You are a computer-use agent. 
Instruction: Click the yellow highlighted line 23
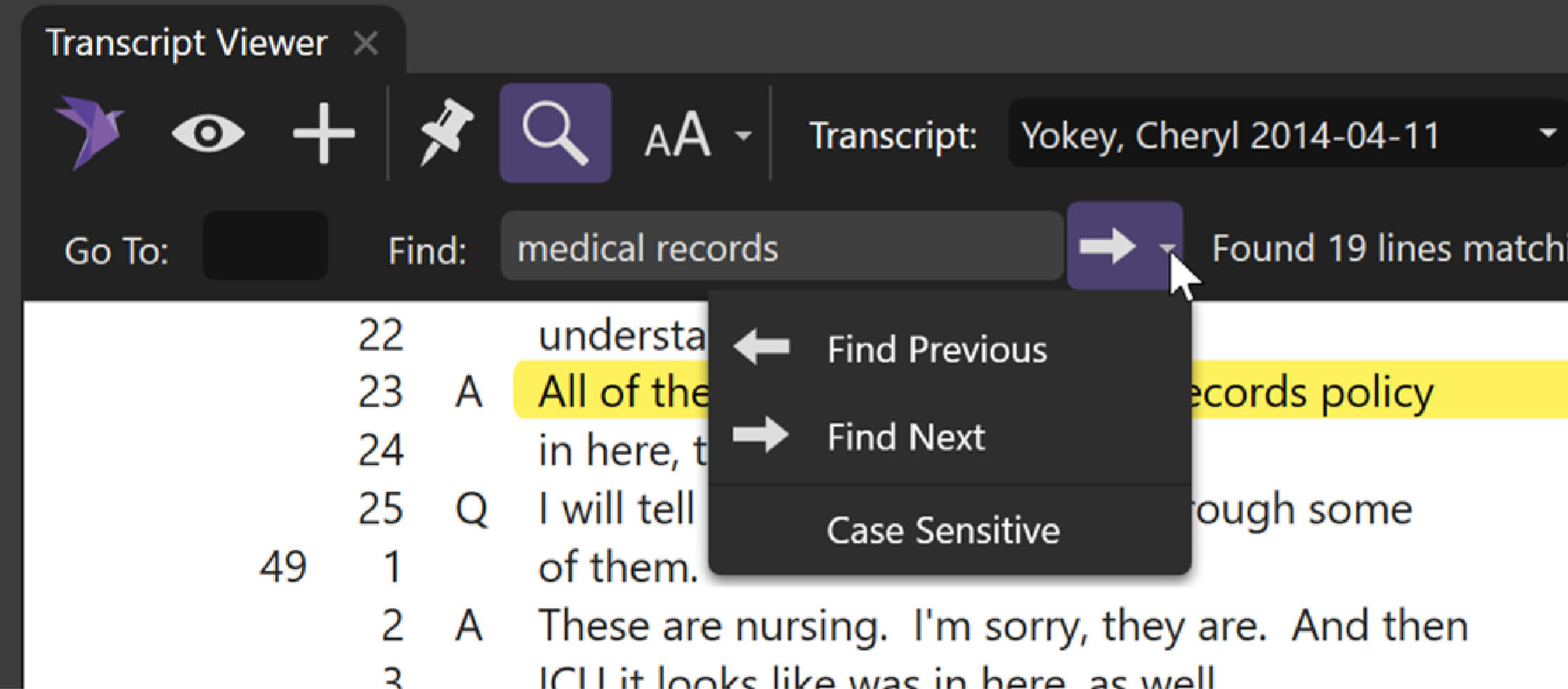pos(1307,391)
